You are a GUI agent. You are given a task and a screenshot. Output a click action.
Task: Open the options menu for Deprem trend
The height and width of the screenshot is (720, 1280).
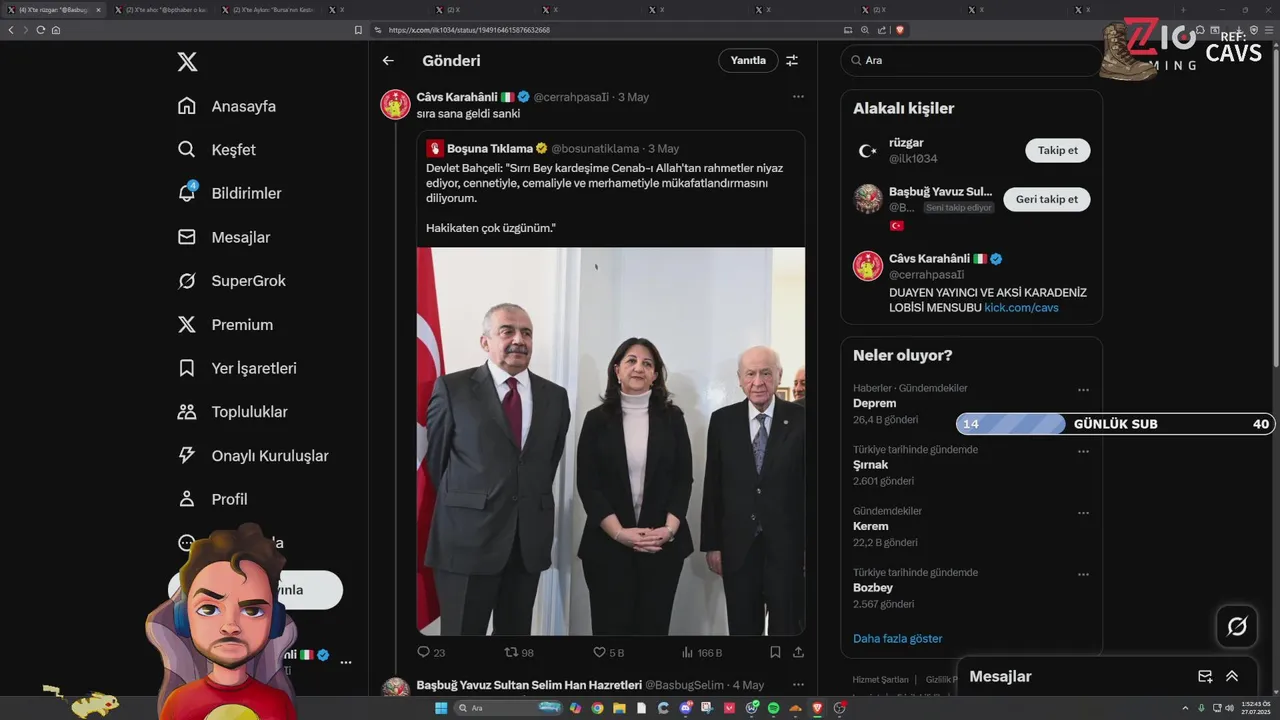pyautogui.click(x=1083, y=391)
